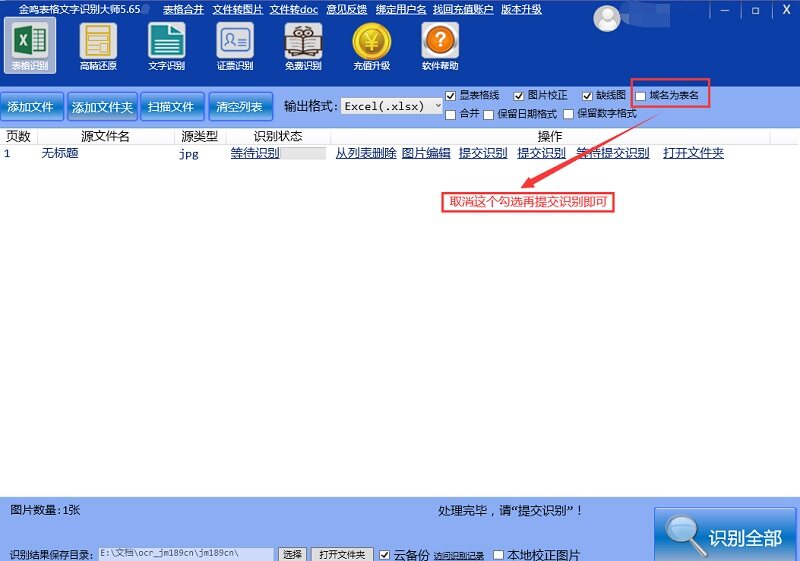
Task: Open 证票识别 ID card recognition
Action: (235, 46)
